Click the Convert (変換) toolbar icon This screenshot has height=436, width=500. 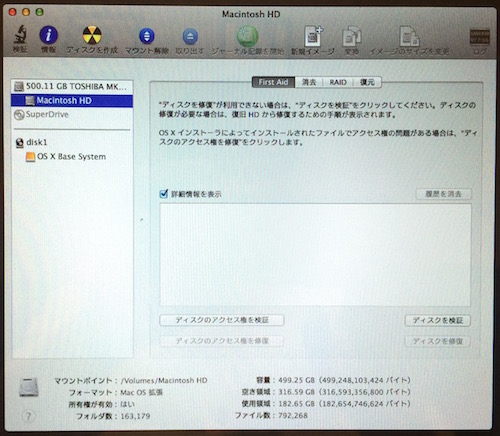352,36
